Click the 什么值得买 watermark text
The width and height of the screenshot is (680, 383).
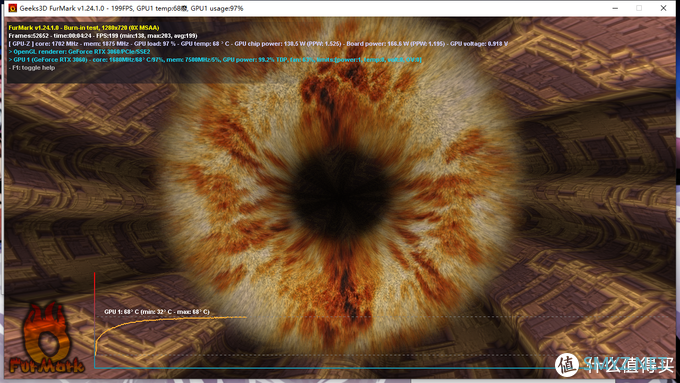click(629, 365)
